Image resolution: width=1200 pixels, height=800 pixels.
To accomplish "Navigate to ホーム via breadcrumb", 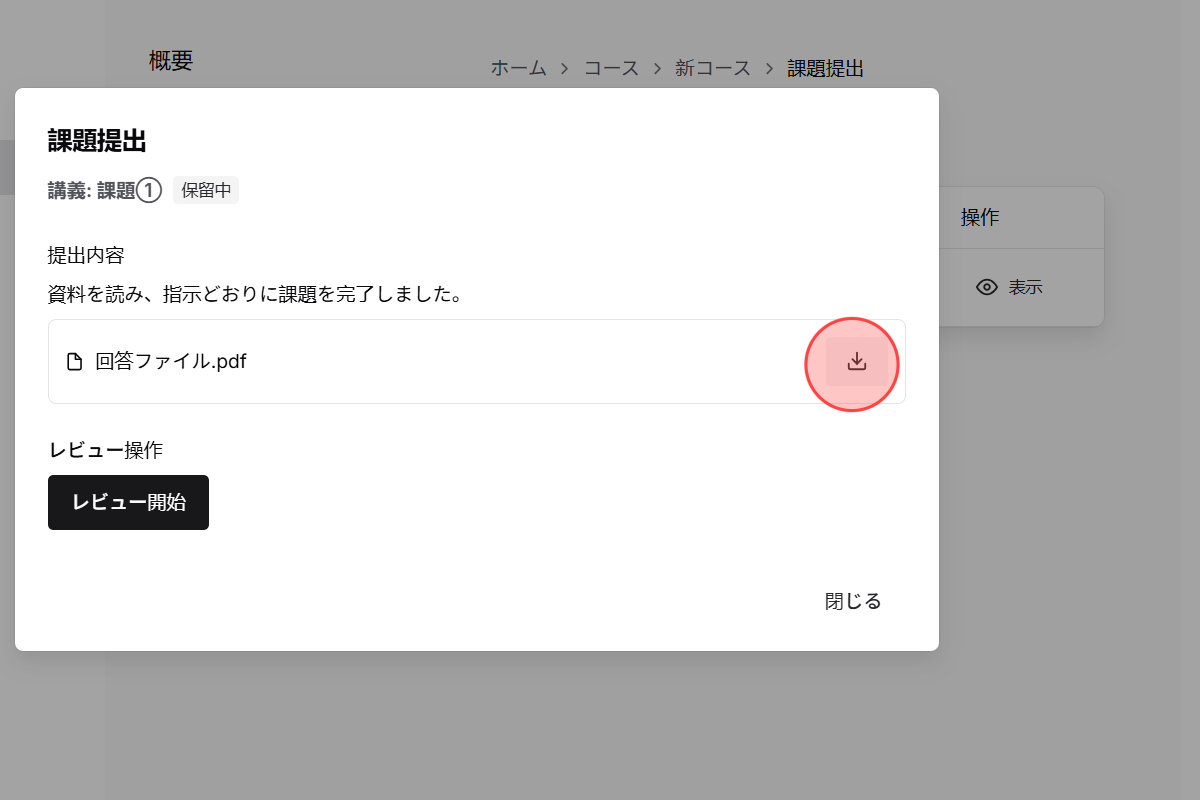I will click(517, 68).
